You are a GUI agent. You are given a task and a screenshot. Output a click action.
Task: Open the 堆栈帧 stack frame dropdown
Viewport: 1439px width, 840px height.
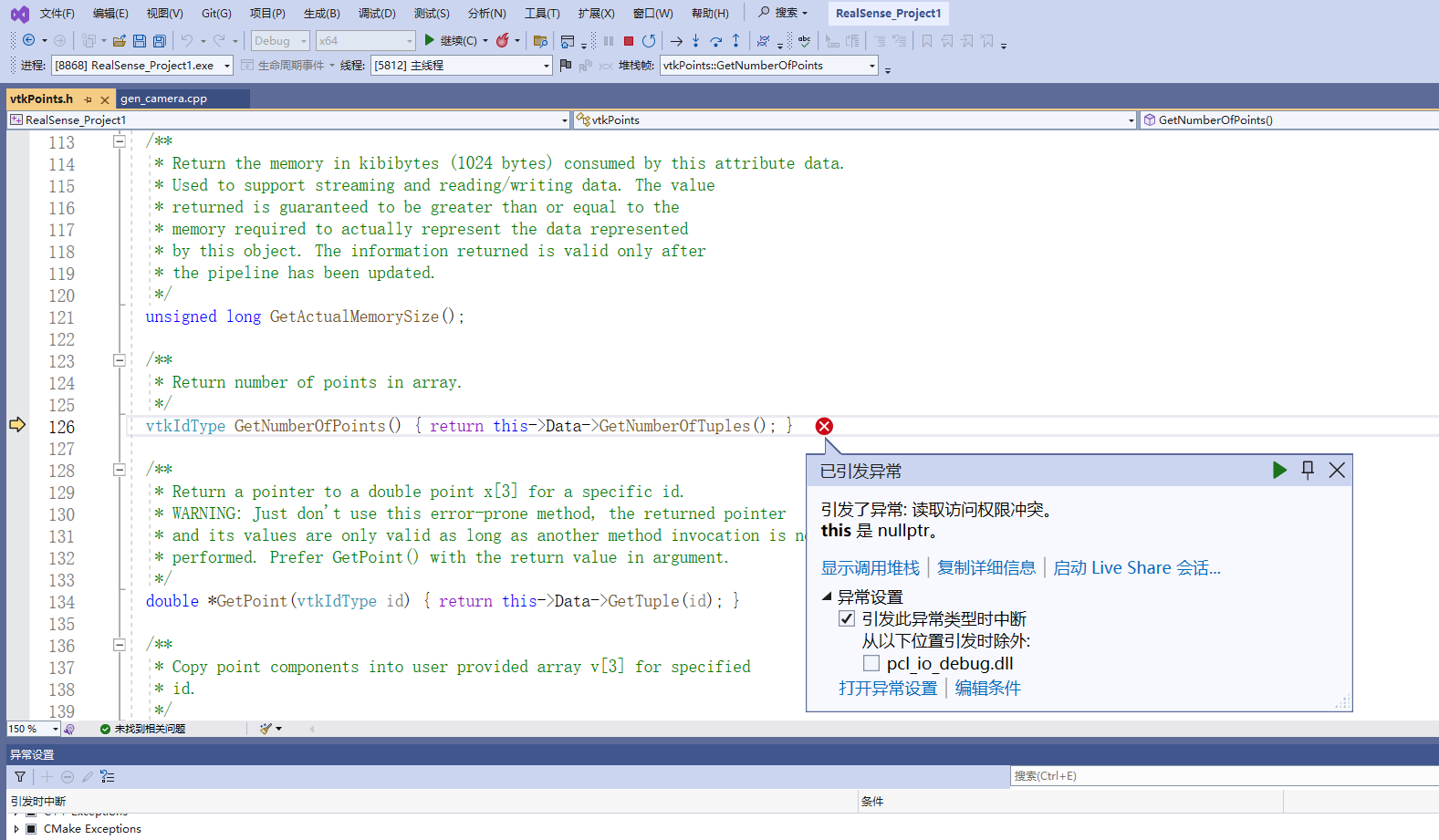[x=871, y=66]
